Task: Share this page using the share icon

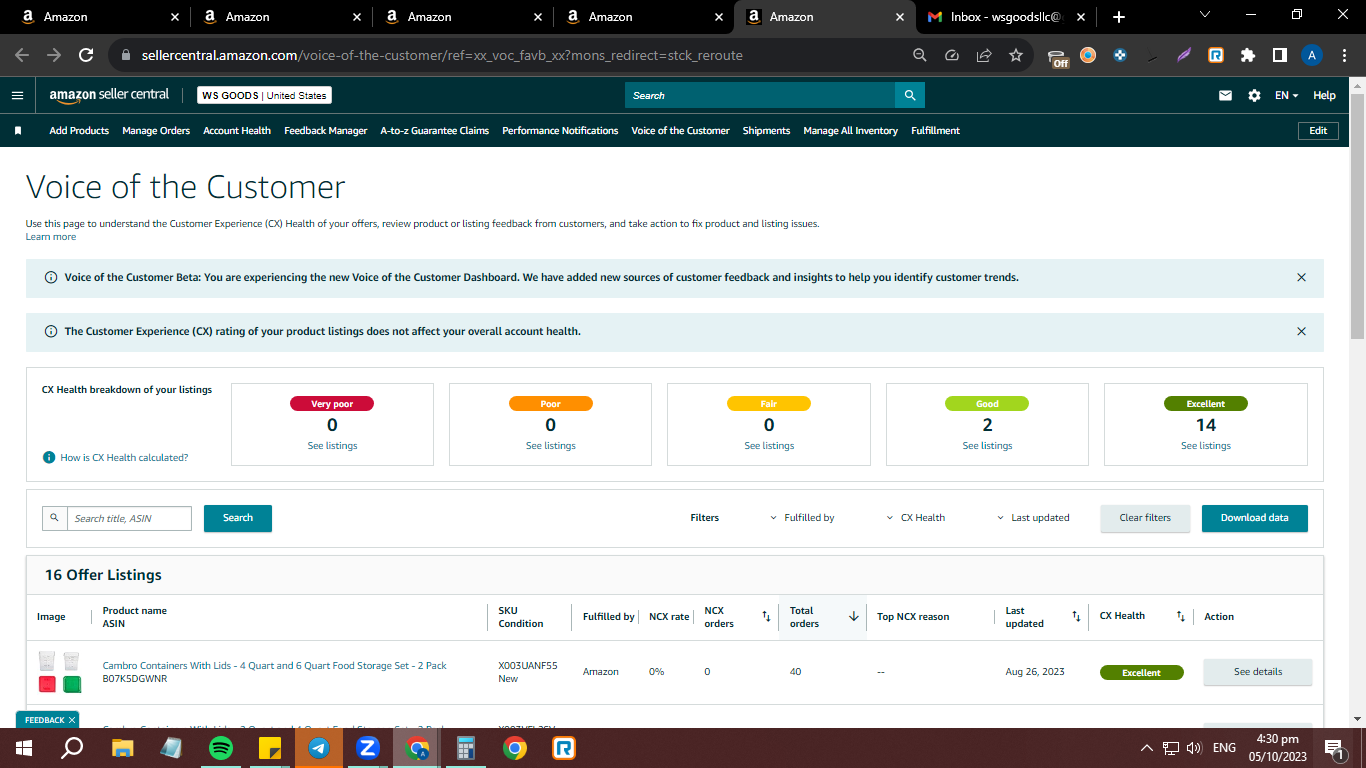Action: (x=984, y=55)
